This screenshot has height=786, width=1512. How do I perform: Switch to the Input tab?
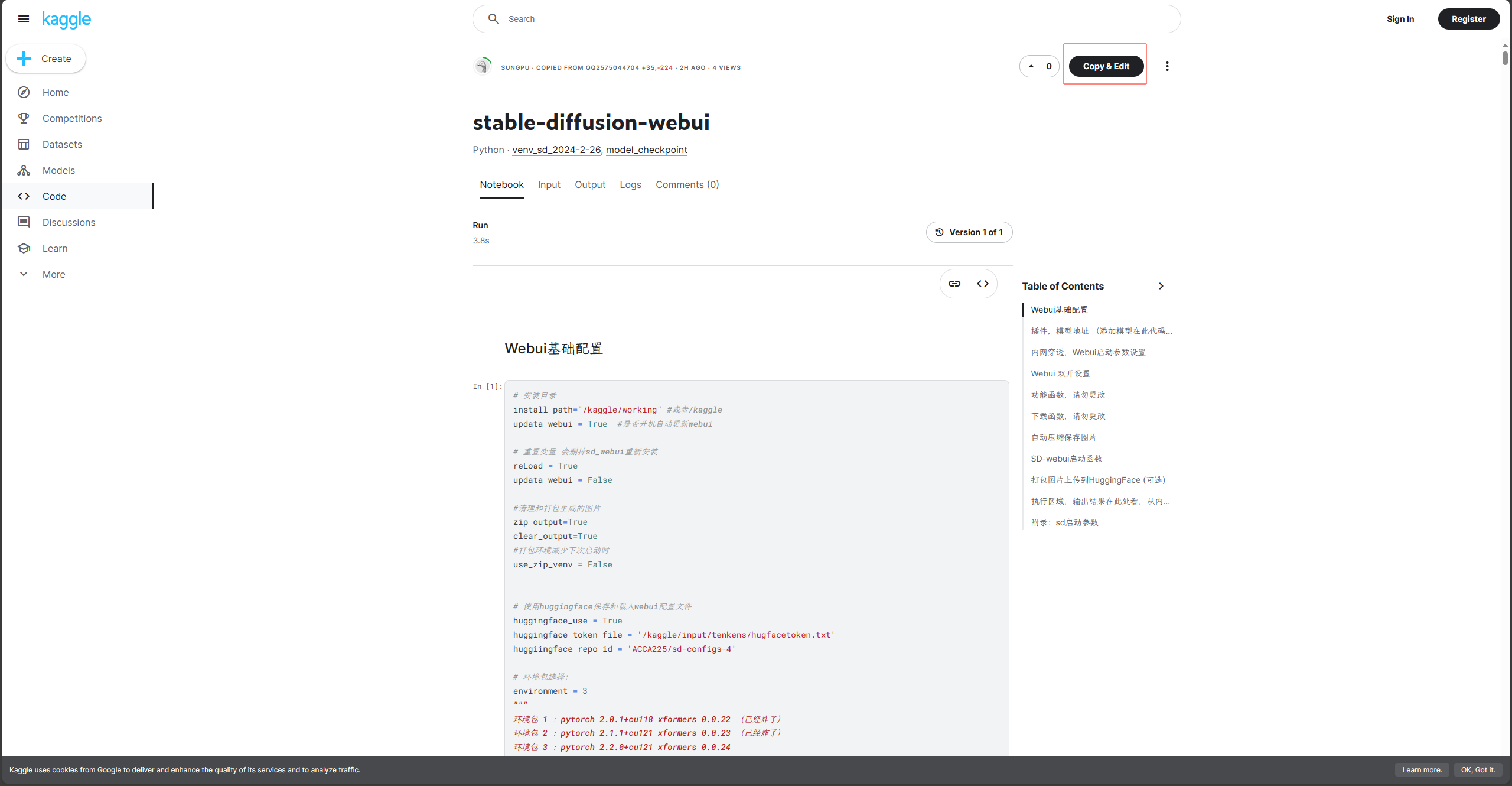coord(549,184)
